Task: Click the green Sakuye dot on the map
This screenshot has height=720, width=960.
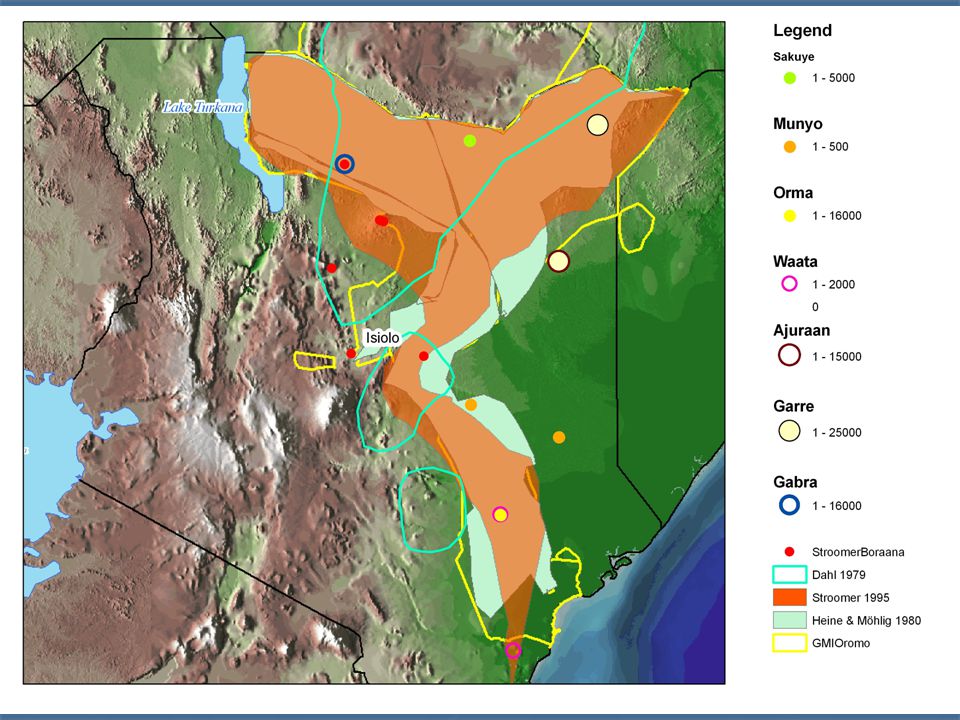Action: click(470, 141)
